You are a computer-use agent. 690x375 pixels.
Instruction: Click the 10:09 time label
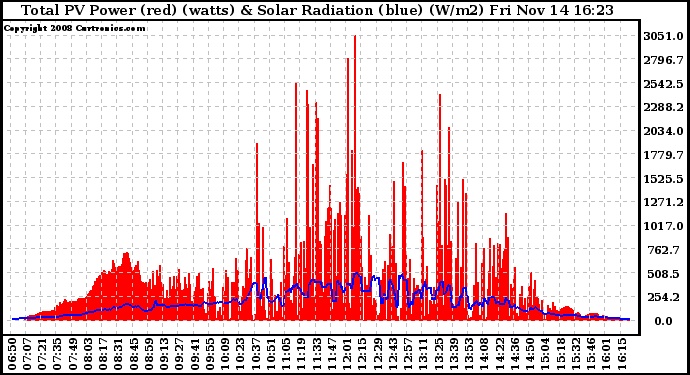pos(225,354)
